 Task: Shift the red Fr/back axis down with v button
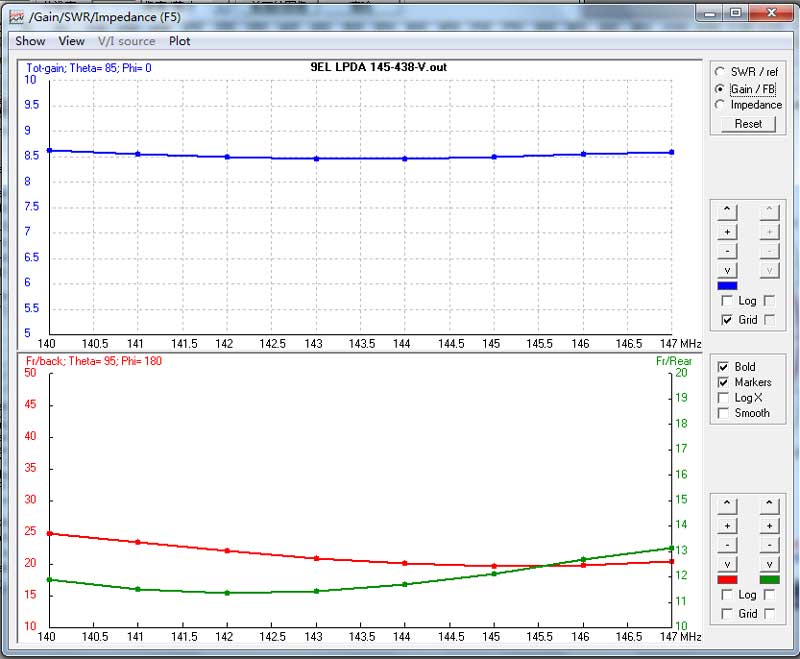pyautogui.click(x=727, y=564)
